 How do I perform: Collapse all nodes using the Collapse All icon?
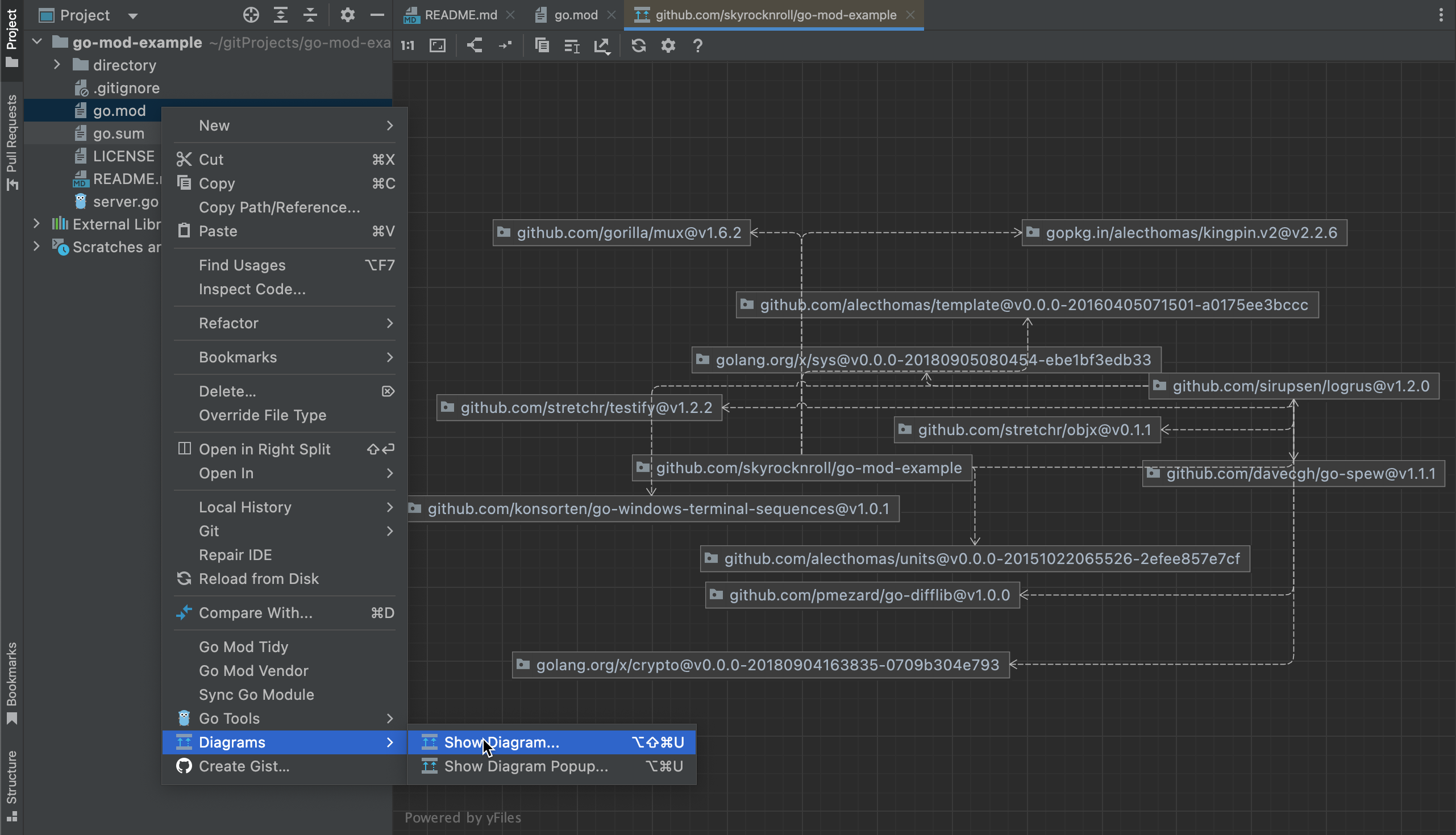310,15
